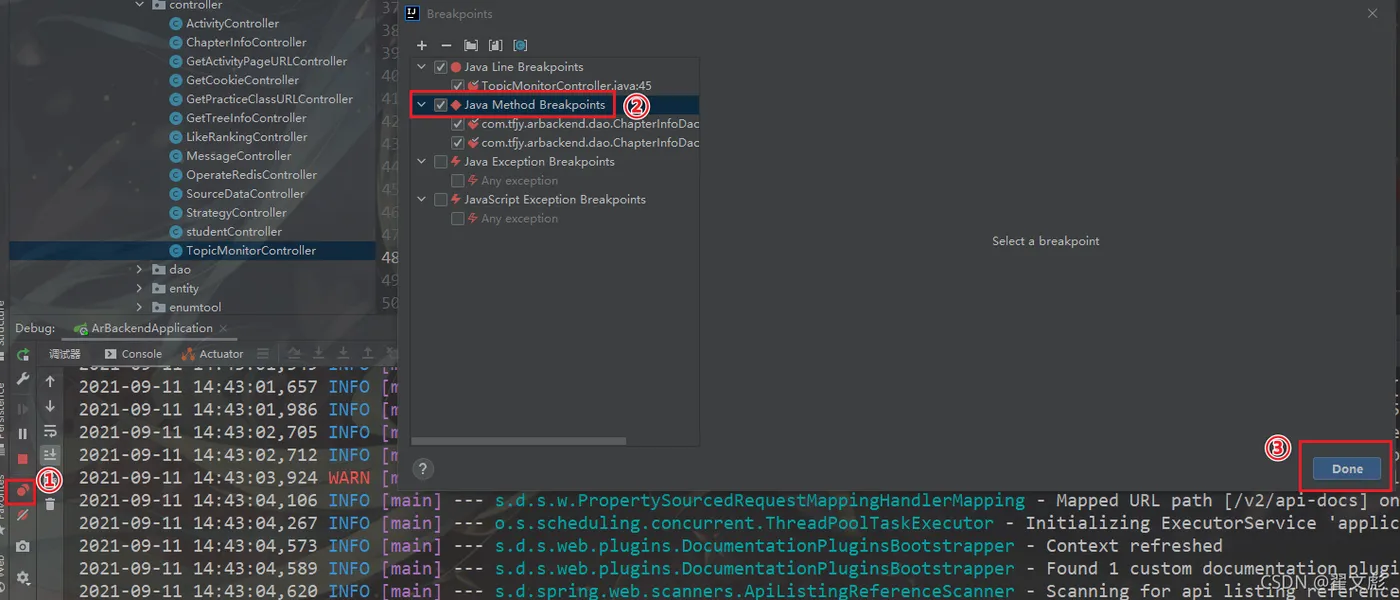Open run configuration wrench icon
The height and width of the screenshot is (600, 1400).
(23, 381)
